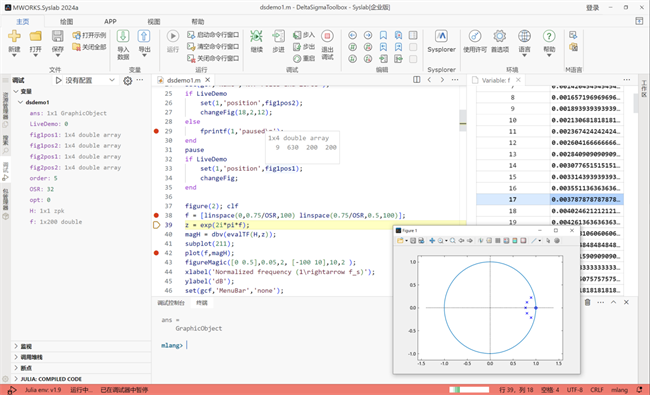Click the progress bar in status bar
The height and width of the screenshot is (395, 650).
coord(469,390)
